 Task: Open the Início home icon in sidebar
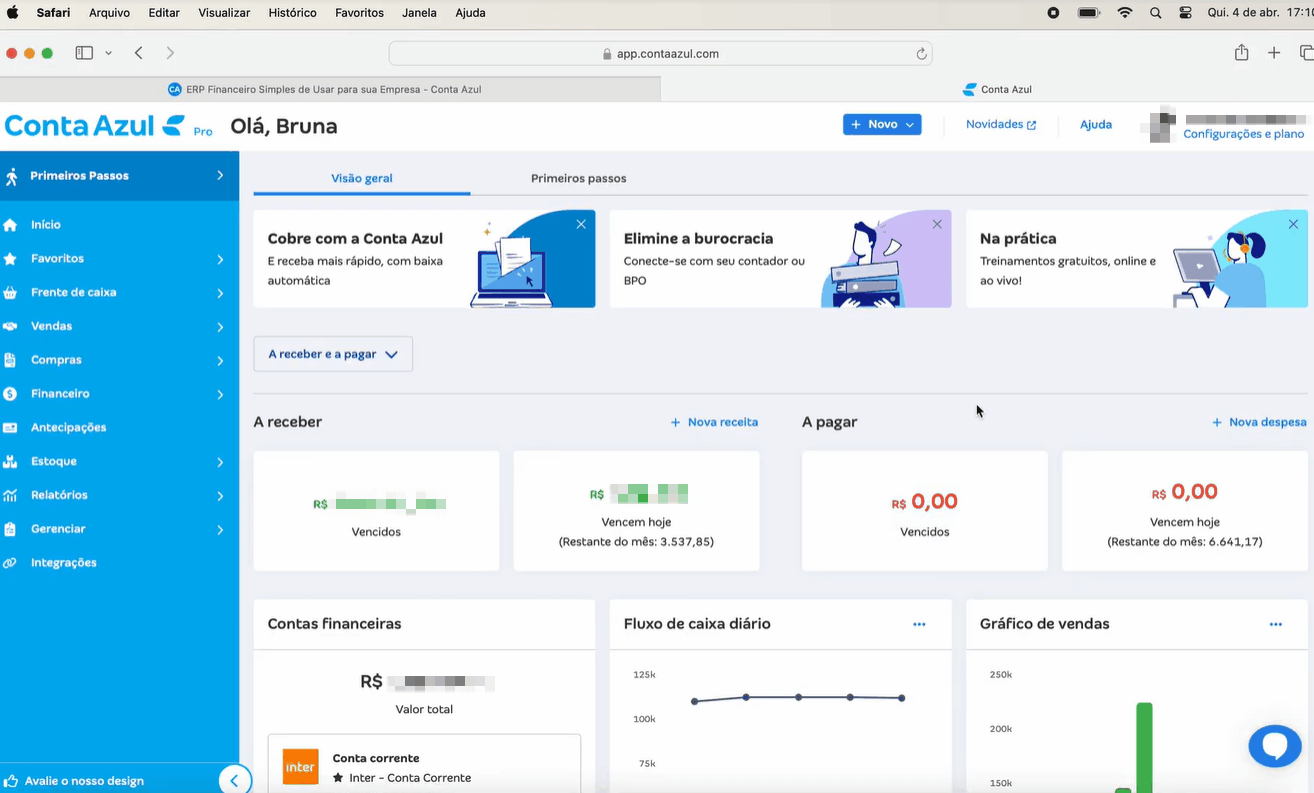tap(10, 225)
